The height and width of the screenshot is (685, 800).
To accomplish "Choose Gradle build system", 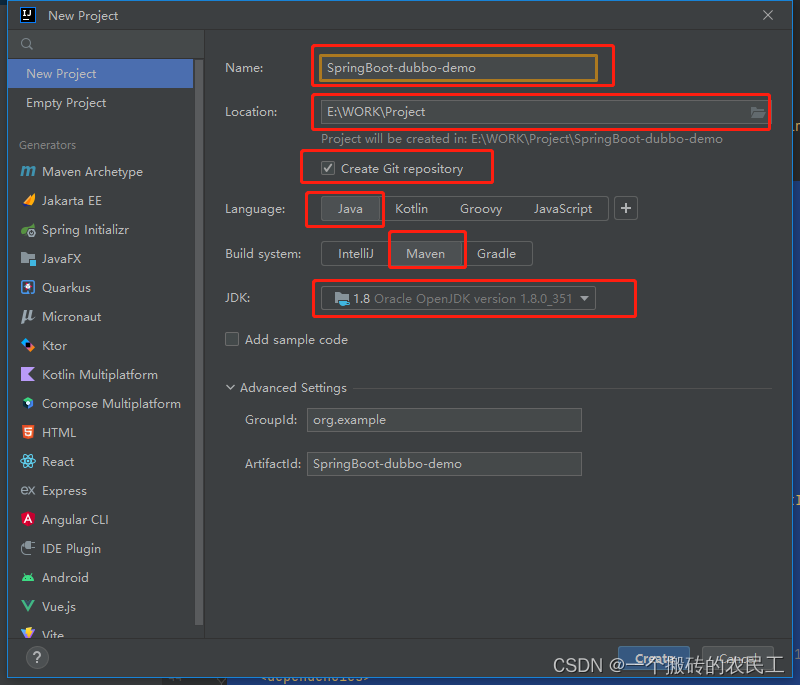I will [496, 253].
